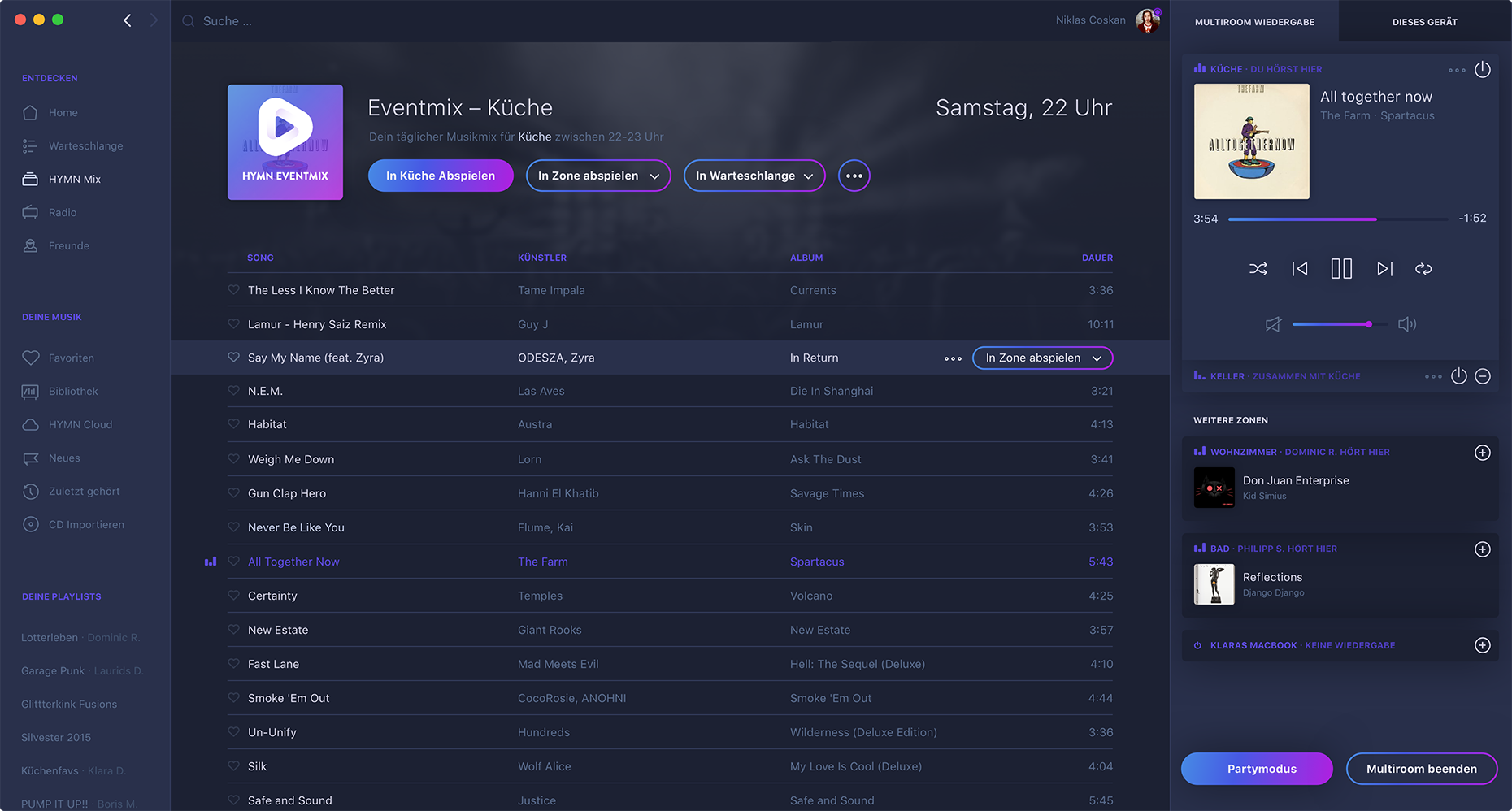Open HYMN Mix in the sidebar

[74, 179]
